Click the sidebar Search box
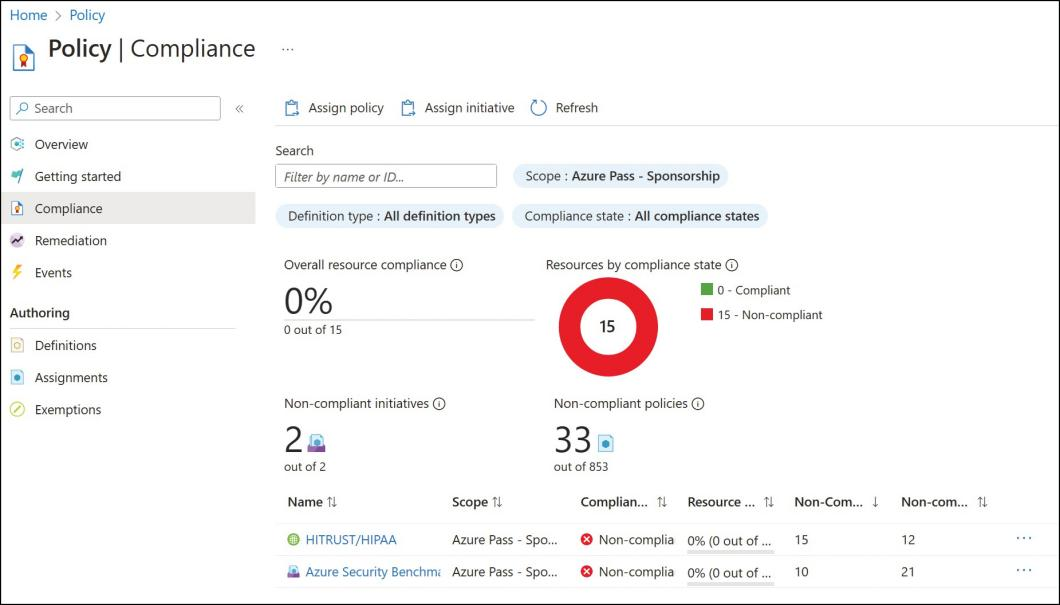 click(x=115, y=108)
